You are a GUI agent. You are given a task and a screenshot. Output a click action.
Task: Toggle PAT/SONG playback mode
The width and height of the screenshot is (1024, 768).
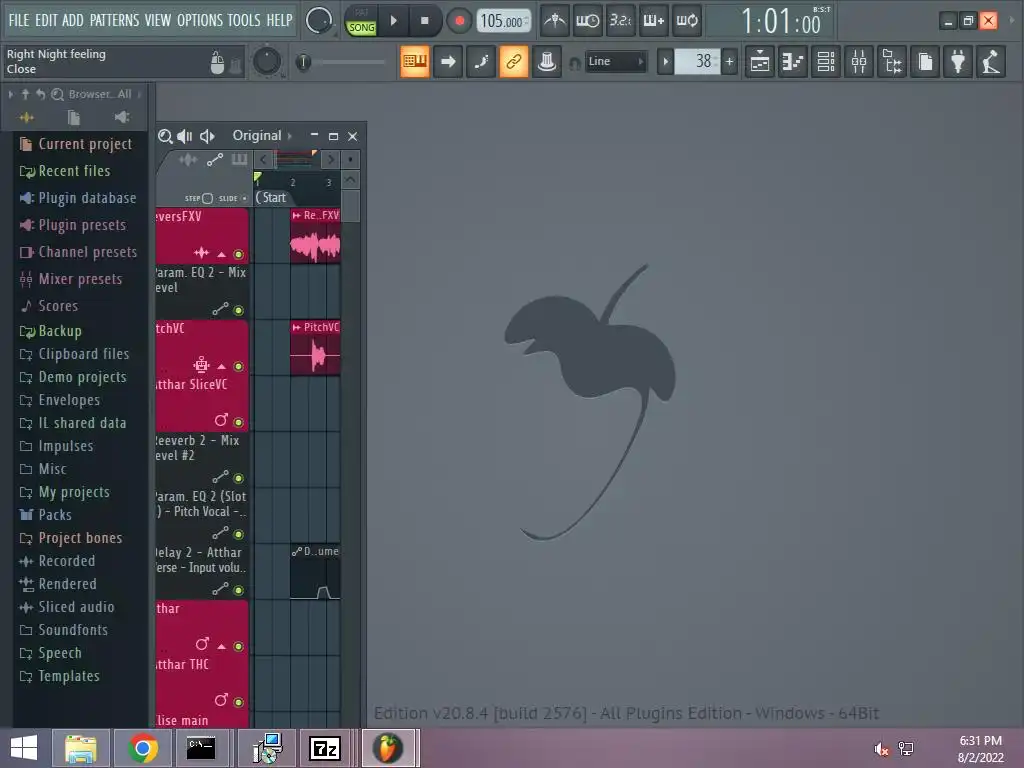[x=361, y=21]
